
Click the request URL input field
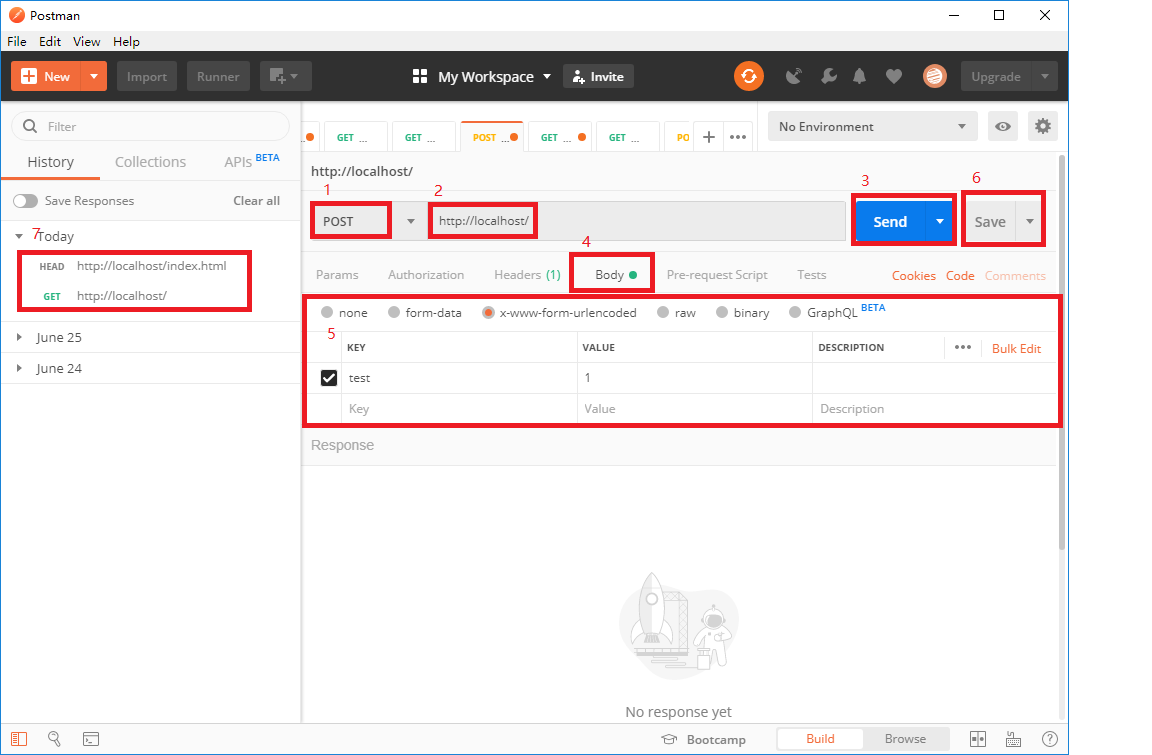click(x=638, y=221)
